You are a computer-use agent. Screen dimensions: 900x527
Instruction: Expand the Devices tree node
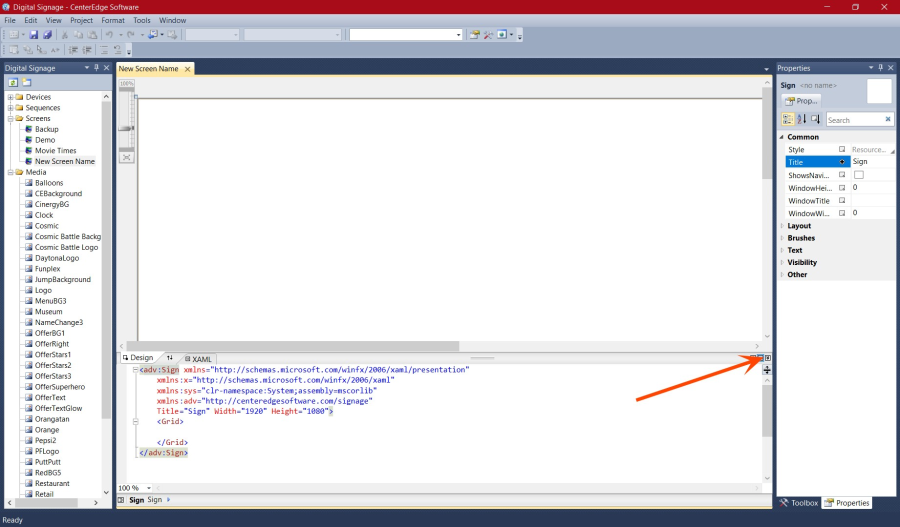10,97
